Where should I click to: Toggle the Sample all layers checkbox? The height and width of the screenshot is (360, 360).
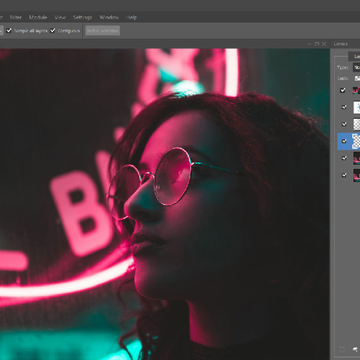[x=9, y=31]
